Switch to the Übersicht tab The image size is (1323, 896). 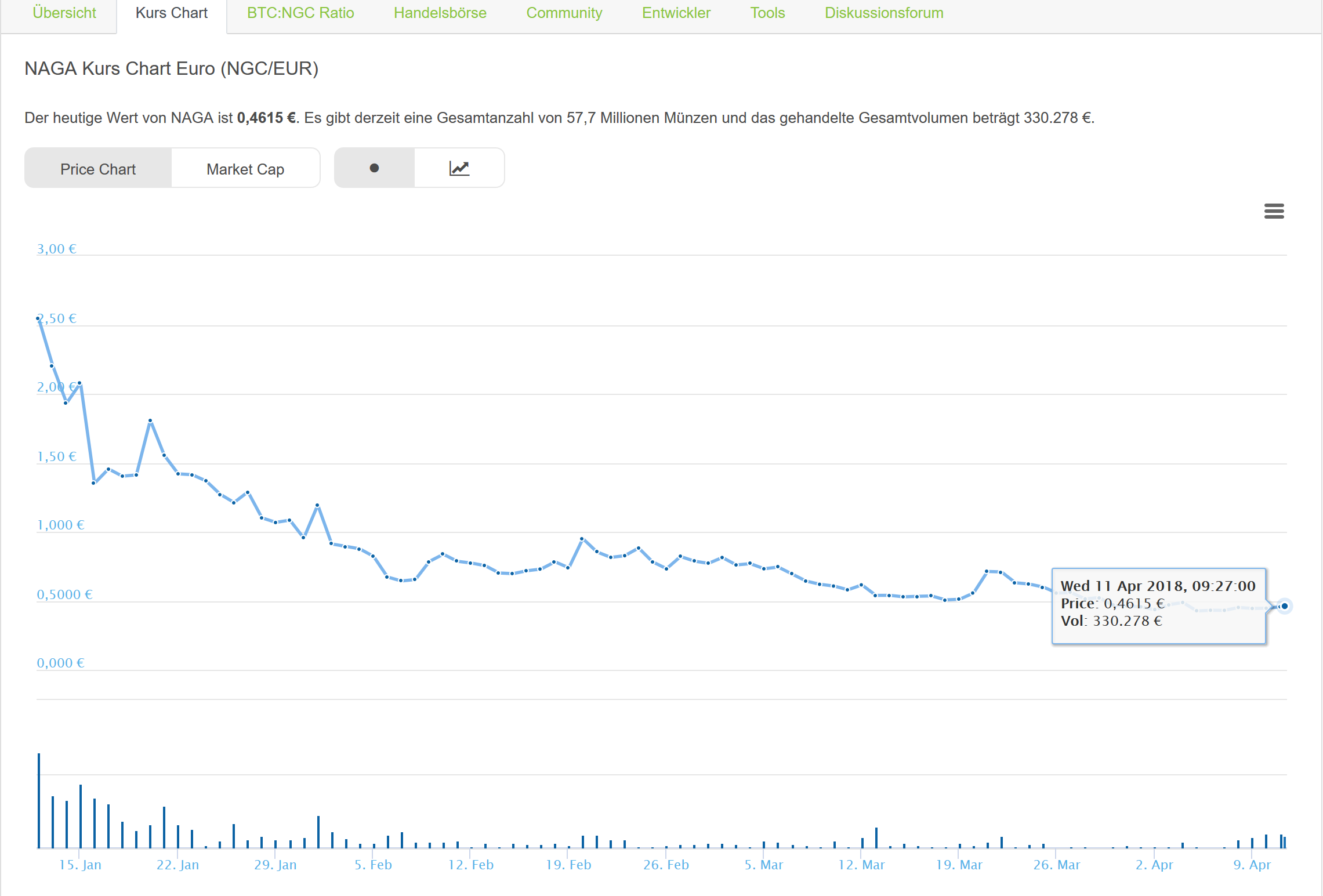[x=64, y=13]
